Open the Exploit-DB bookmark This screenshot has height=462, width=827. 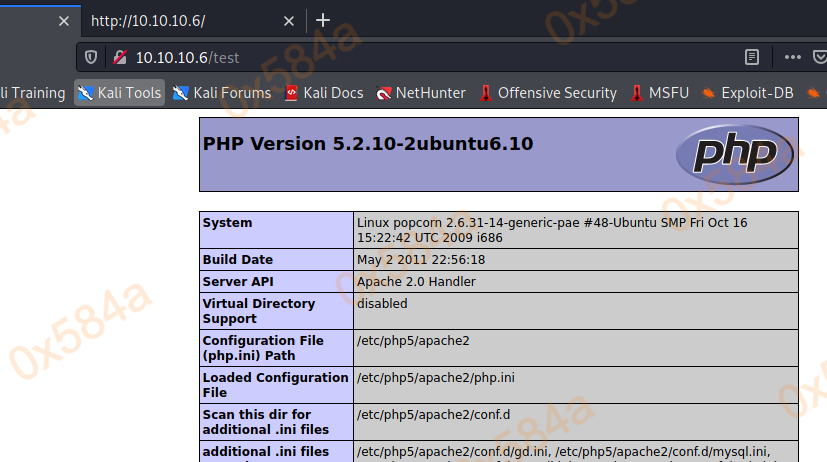point(746,93)
